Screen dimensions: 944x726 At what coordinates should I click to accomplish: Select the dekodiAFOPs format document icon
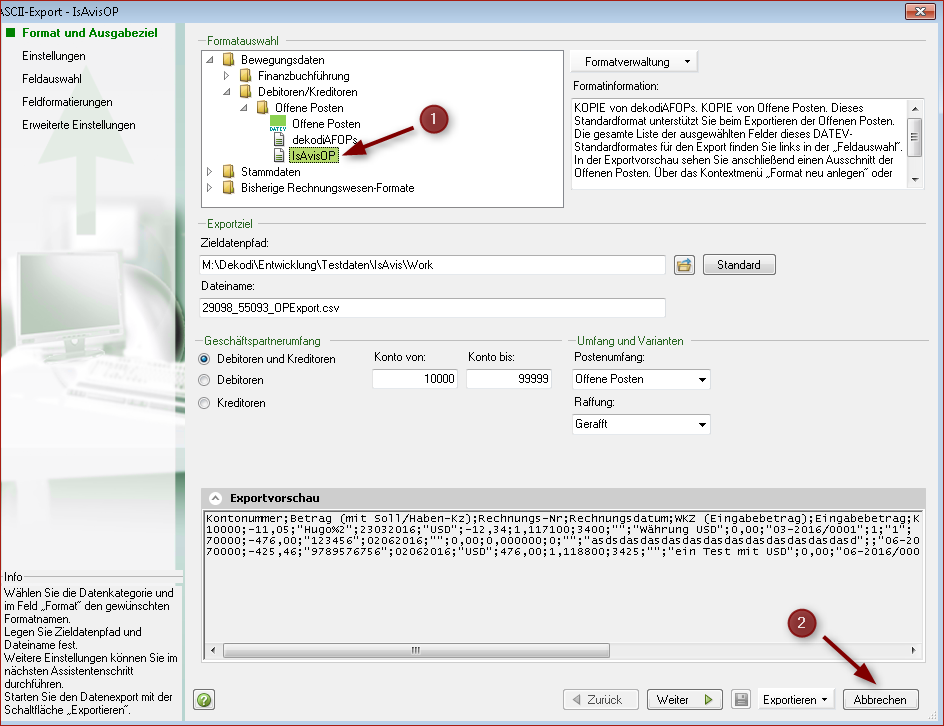280,140
